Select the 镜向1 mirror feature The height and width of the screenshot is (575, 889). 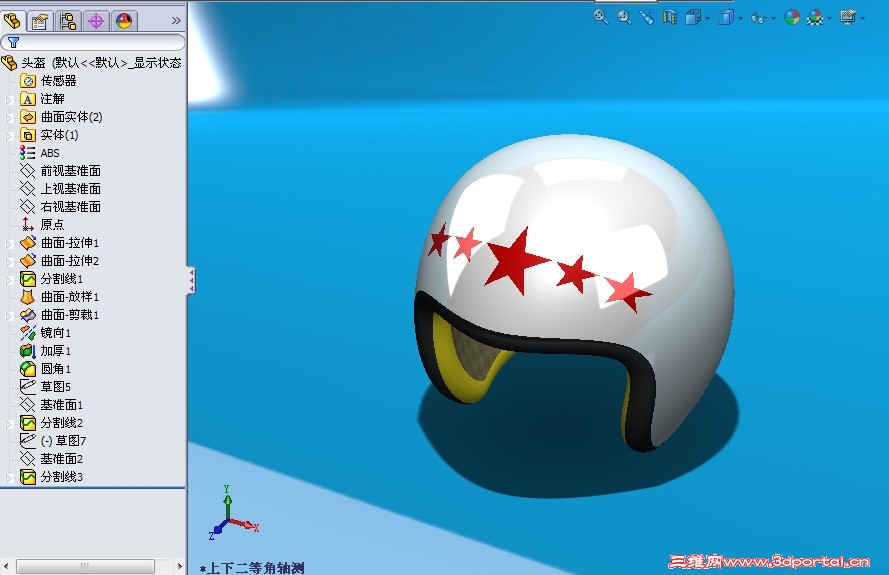tap(45, 333)
